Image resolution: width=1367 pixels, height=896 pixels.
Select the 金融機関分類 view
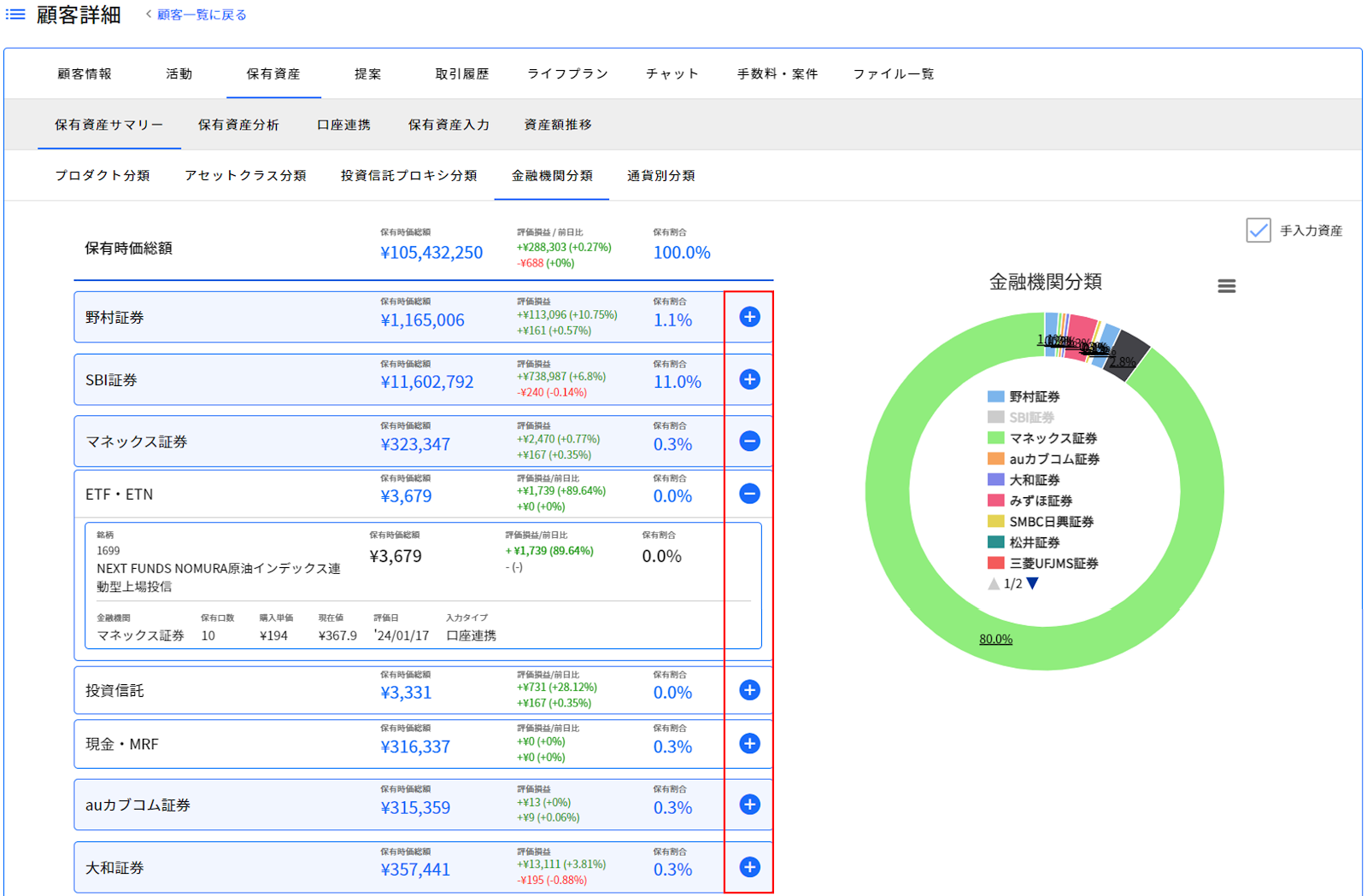pyautogui.click(x=552, y=176)
